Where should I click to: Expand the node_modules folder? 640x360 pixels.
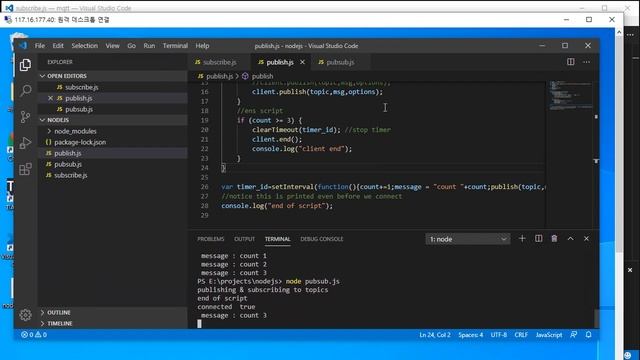tap(113, 131)
